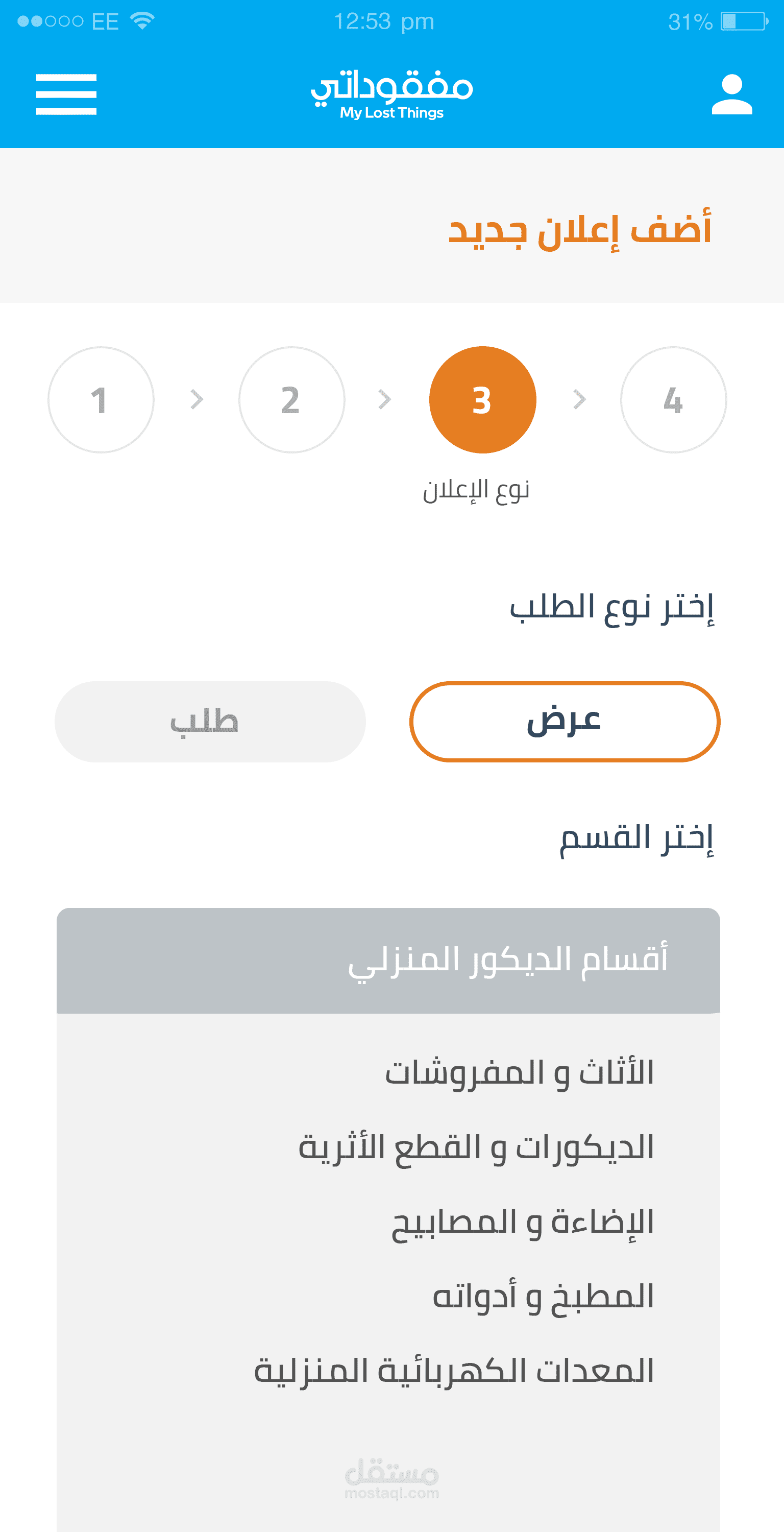The height and width of the screenshot is (1532, 784).
Task: Tap the Wi-Fi status icon
Action: 142,21
